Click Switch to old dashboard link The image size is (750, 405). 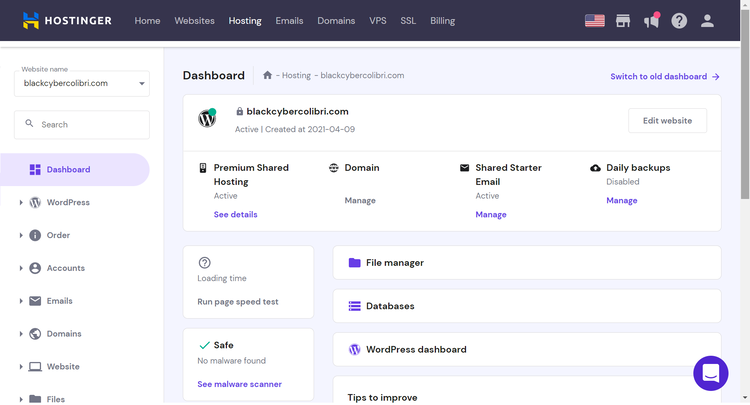pos(665,77)
